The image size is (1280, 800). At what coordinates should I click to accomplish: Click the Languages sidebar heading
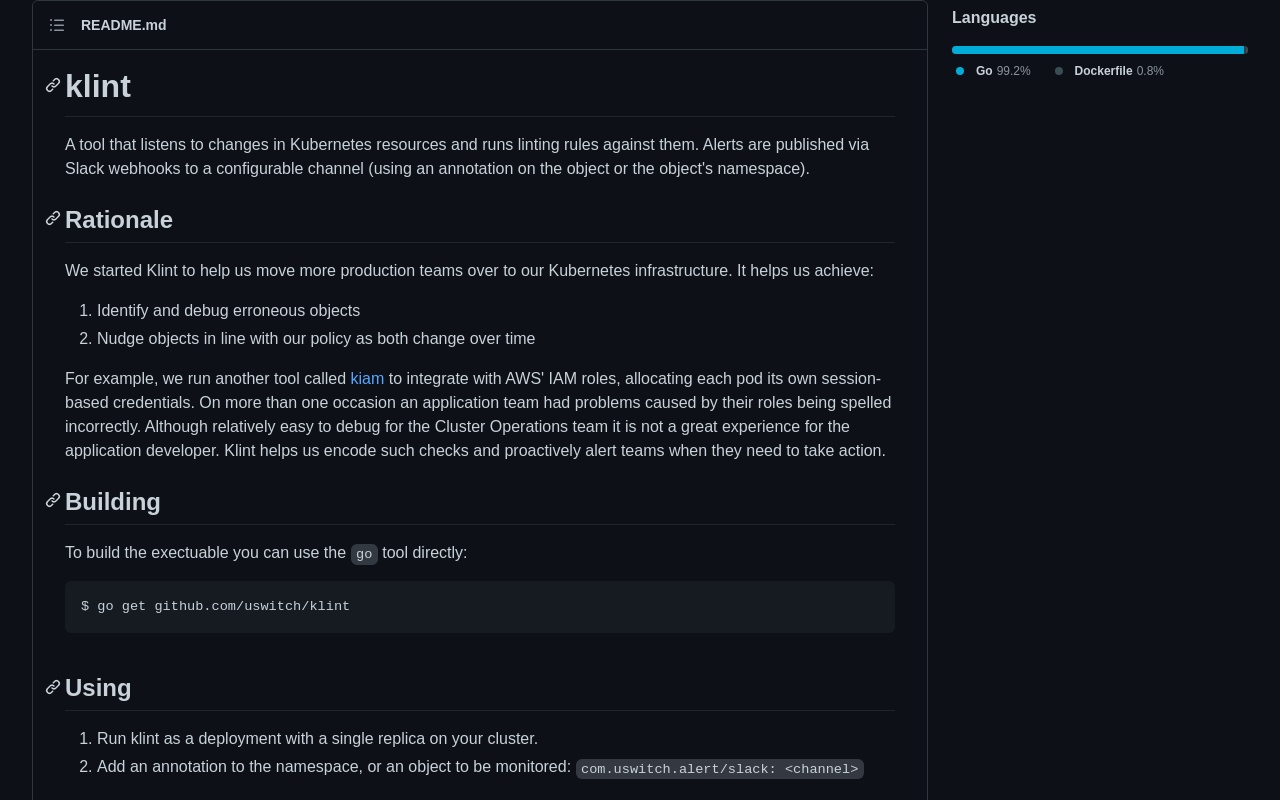pyautogui.click(x=994, y=18)
